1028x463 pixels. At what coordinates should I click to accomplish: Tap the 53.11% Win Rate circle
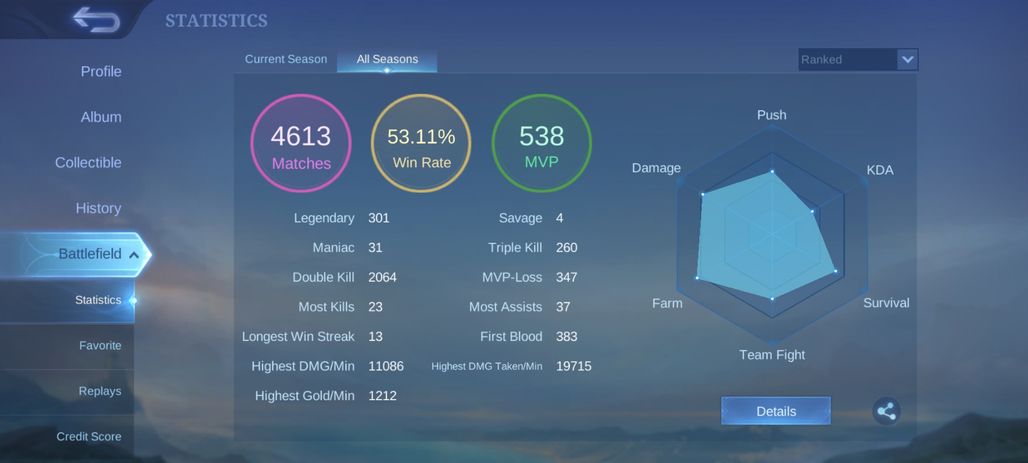coord(421,143)
